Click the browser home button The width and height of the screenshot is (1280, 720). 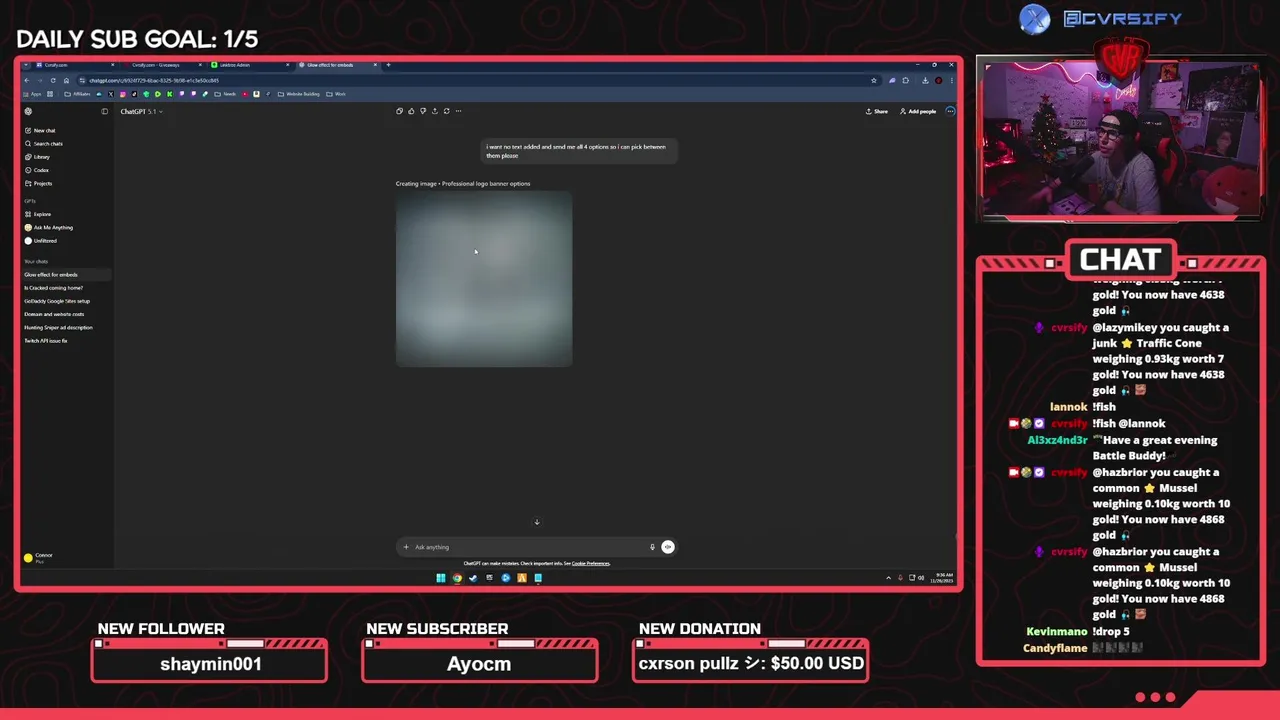(x=66, y=80)
